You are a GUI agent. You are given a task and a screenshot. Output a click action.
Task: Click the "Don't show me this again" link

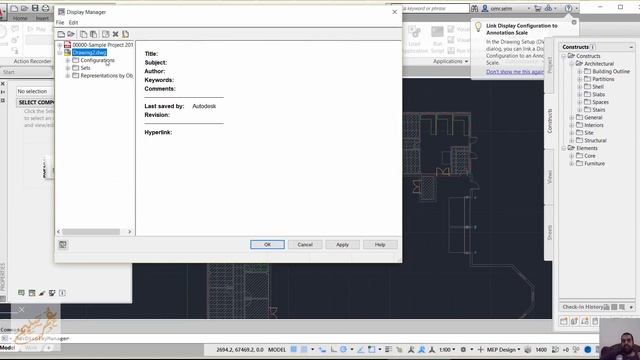[x=515, y=72]
